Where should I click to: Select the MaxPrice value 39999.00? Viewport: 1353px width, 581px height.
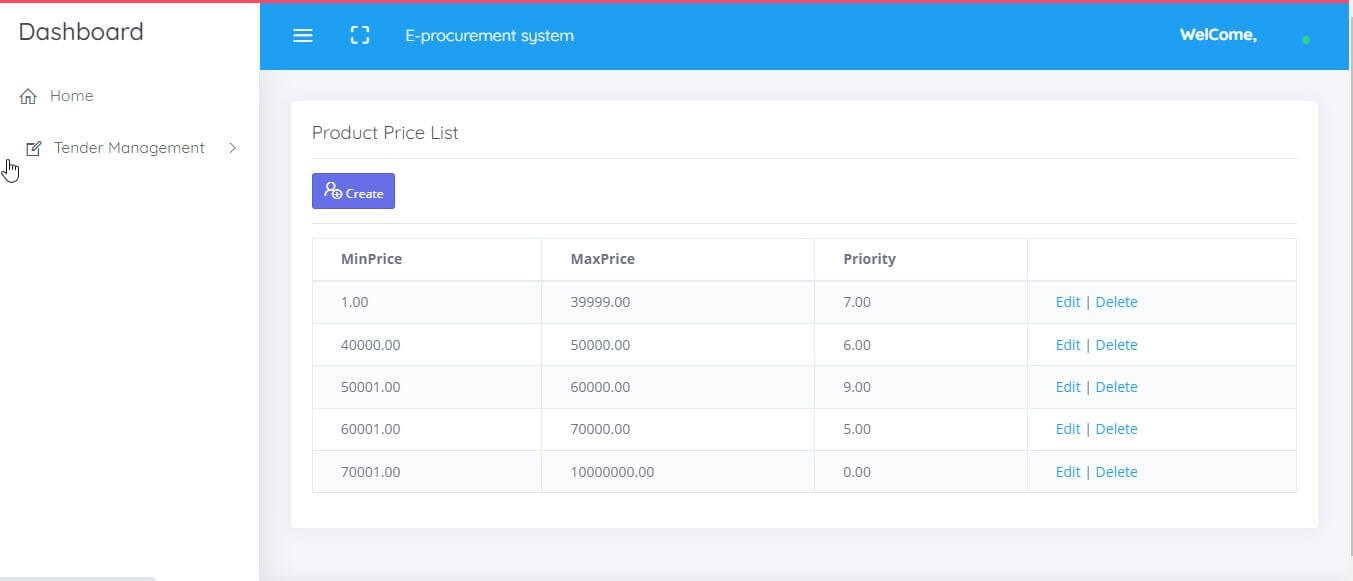pyautogui.click(x=600, y=302)
